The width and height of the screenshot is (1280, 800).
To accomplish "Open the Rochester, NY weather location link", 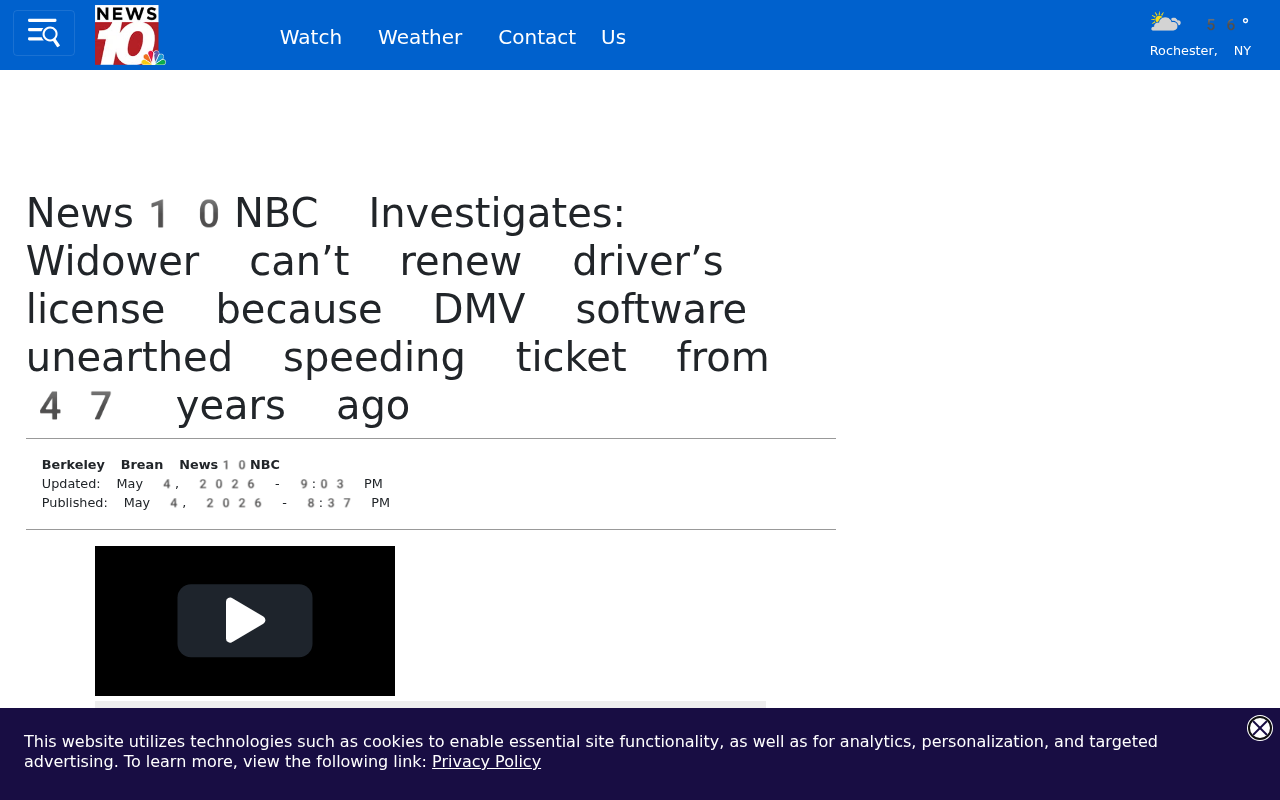I will coord(1200,51).
